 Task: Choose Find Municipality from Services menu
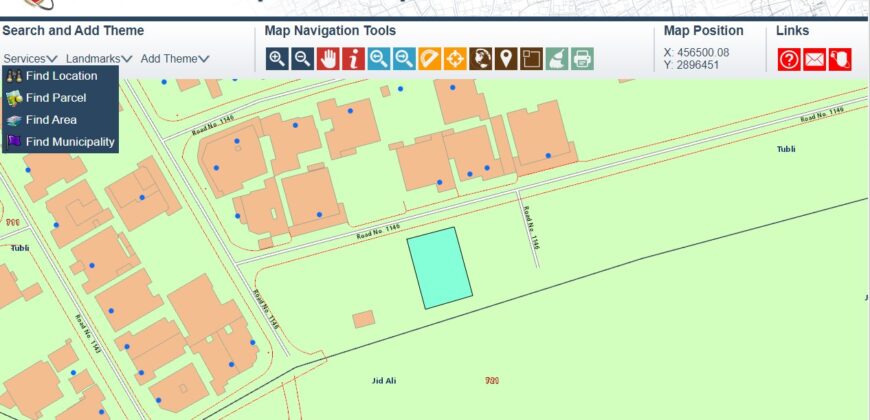click(x=70, y=141)
